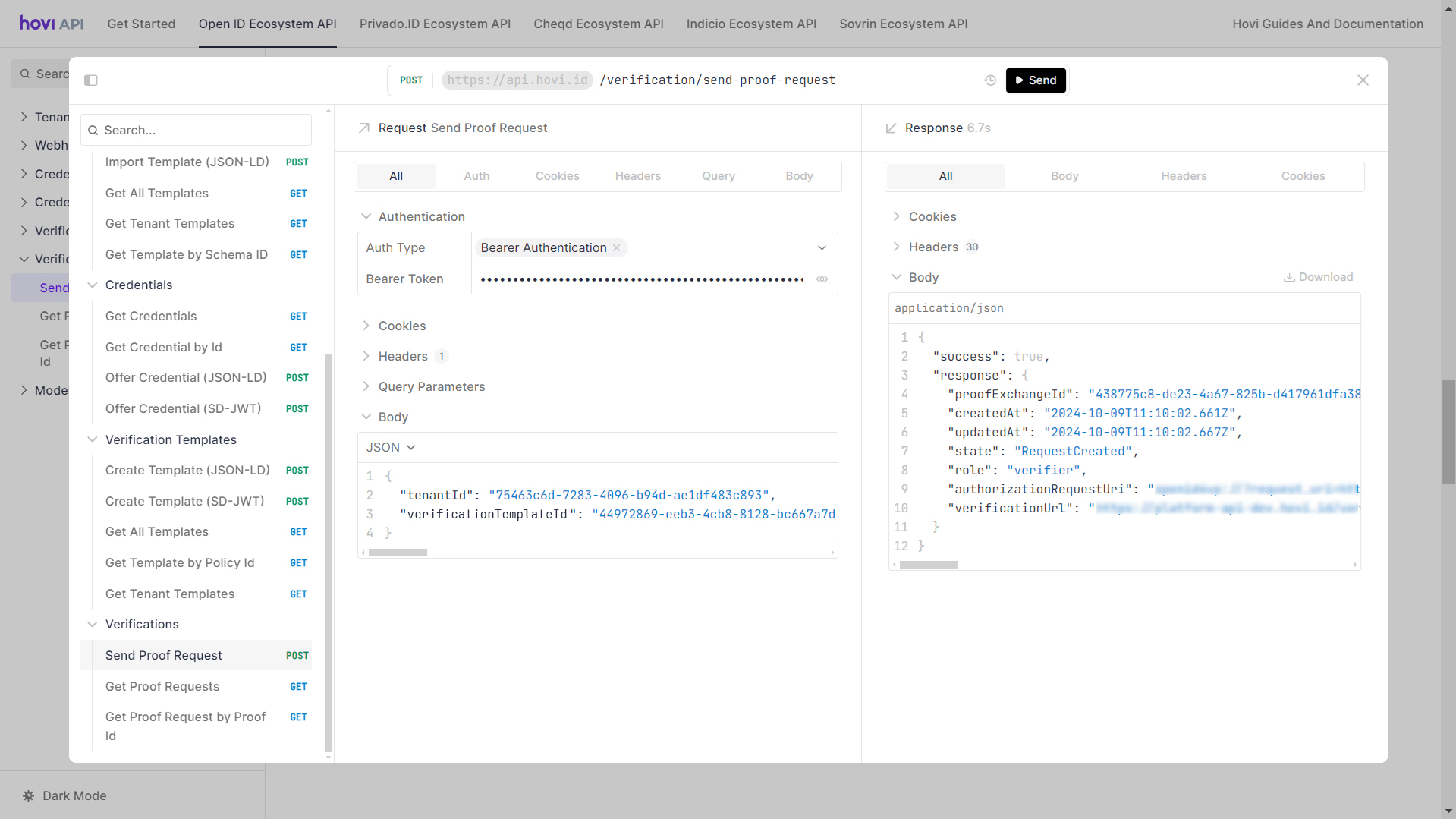Open the Auth Type dropdown
The image size is (1456, 819).
tap(822, 248)
